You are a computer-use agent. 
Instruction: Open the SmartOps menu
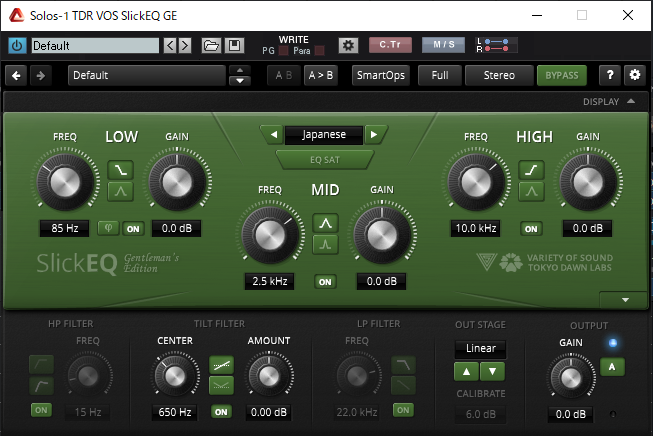[381, 75]
